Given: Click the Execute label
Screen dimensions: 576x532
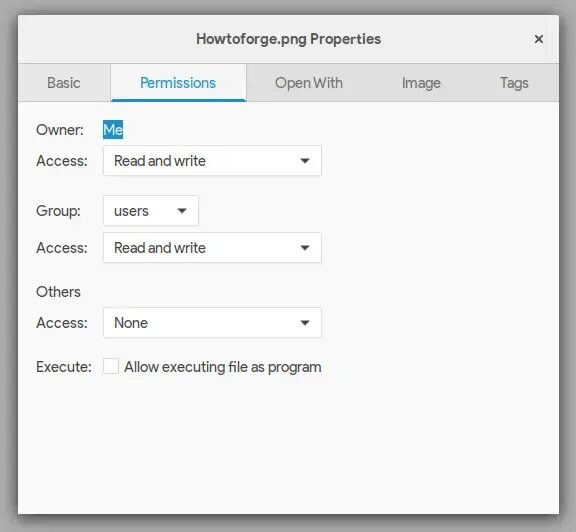Looking at the screenshot, I should point(64,367).
